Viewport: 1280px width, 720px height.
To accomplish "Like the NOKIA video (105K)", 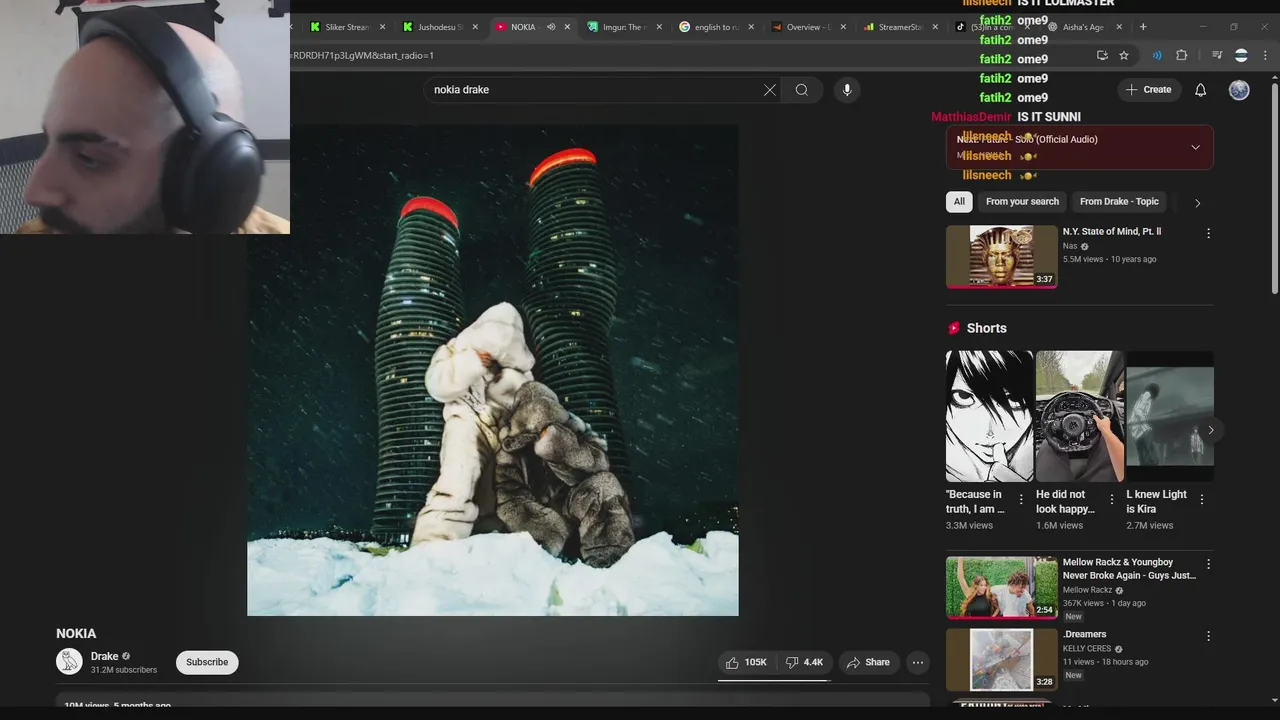I will pos(746,662).
